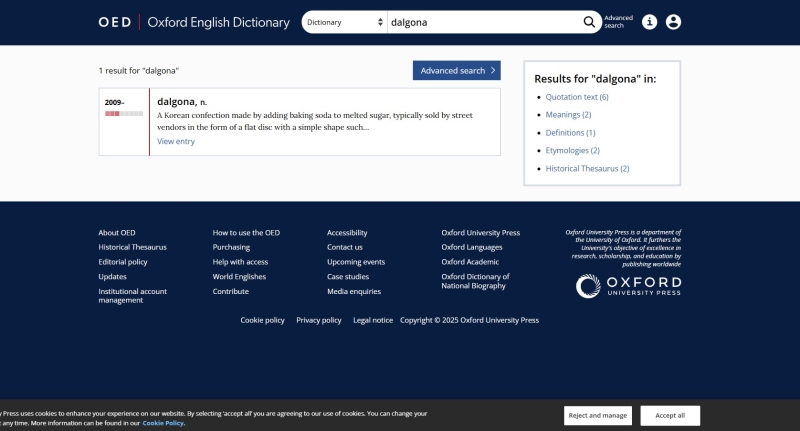Open Oxford Languages footer link
Image resolution: width=800 pixels, height=431 pixels.
point(471,247)
